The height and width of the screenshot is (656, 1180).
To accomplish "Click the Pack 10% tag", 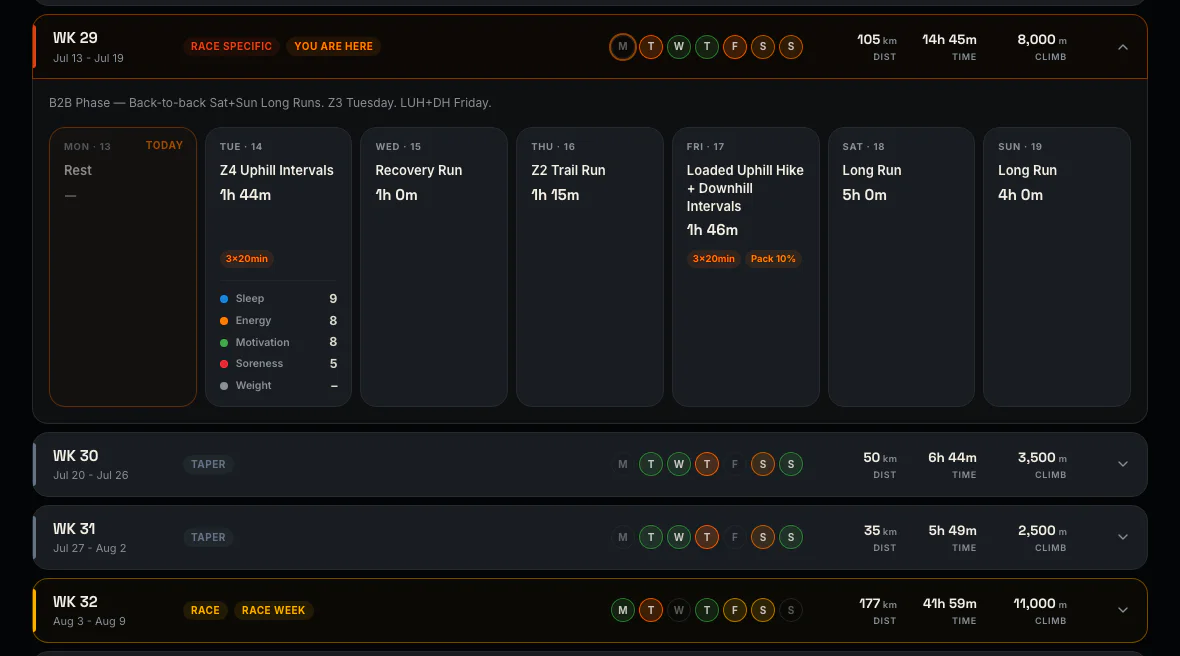I will coord(773,259).
